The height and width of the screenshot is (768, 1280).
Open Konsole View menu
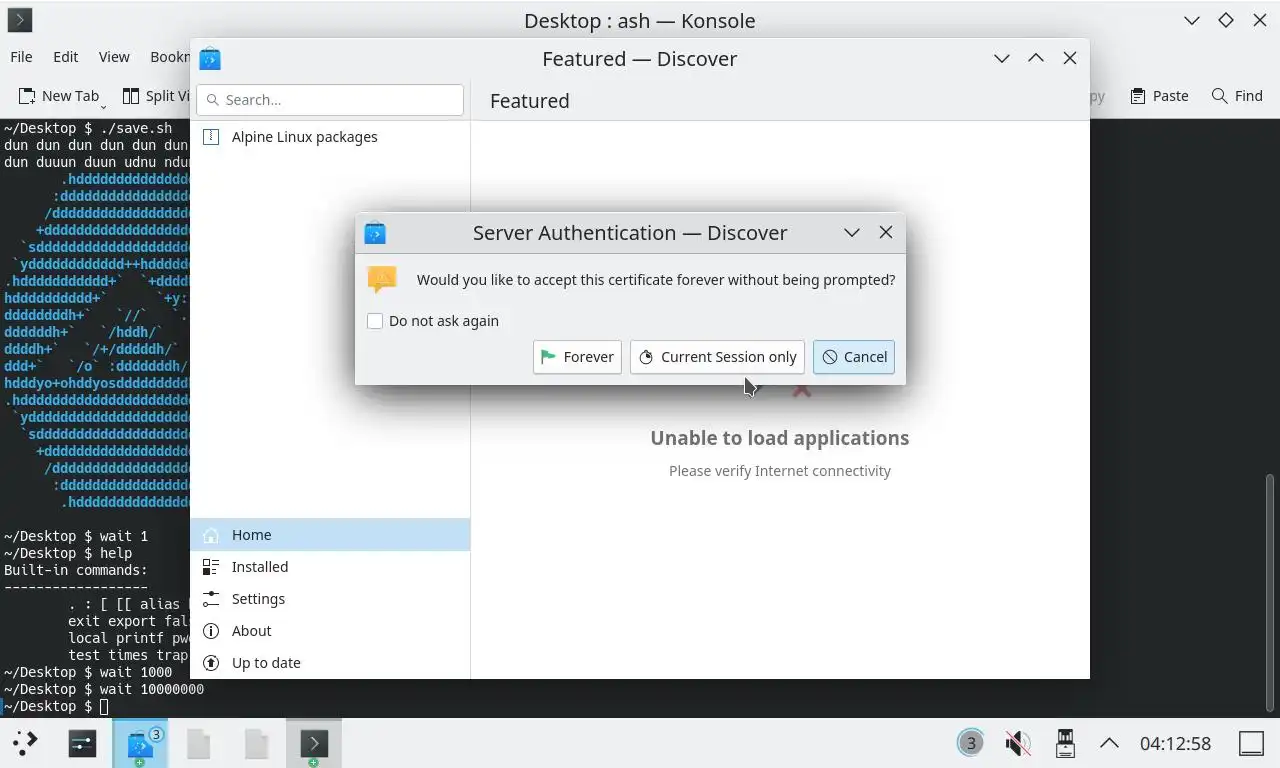pyautogui.click(x=114, y=57)
